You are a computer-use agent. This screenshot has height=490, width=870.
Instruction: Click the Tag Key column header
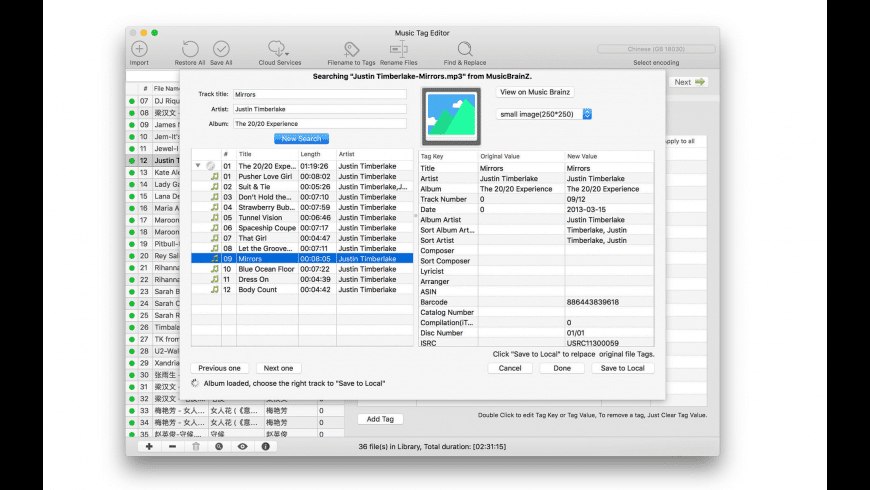point(448,156)
